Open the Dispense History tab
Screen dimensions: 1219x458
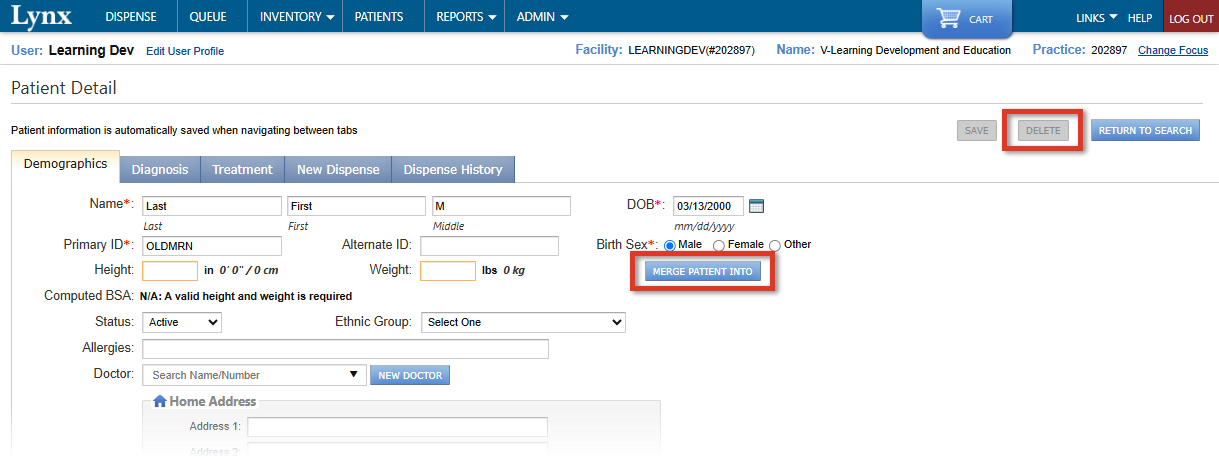(x=453, y=170)
